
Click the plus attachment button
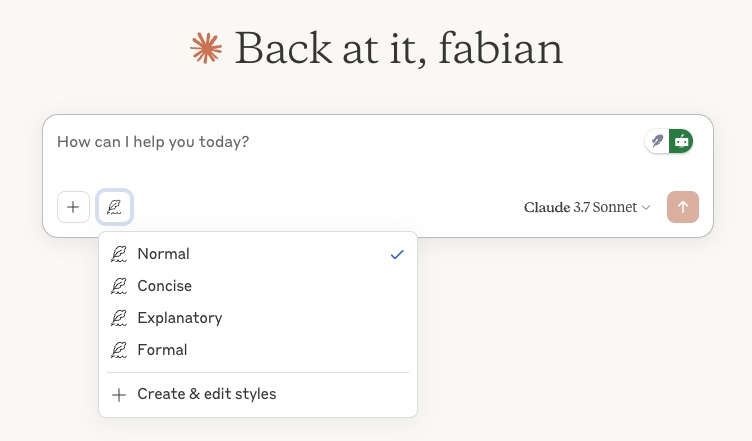[73, 207]
